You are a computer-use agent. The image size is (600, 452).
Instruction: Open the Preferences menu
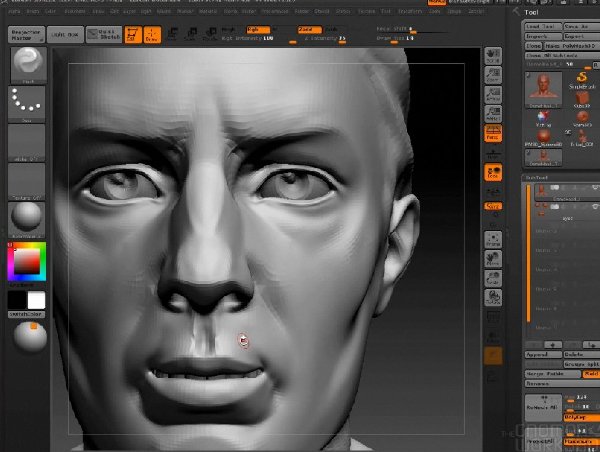[x=275, y=11]
